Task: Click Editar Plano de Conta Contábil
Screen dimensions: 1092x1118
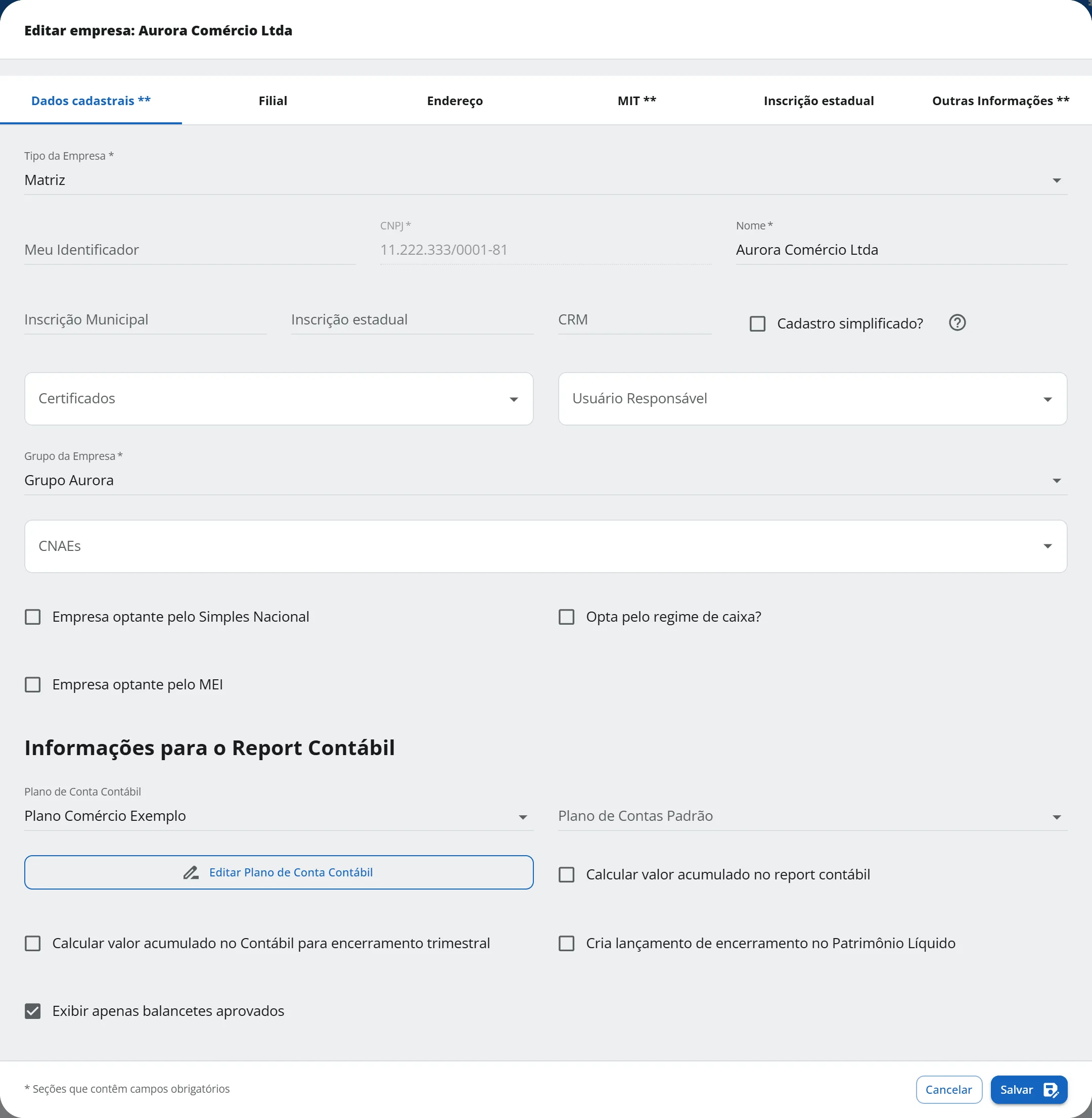Action: [279, 872]
